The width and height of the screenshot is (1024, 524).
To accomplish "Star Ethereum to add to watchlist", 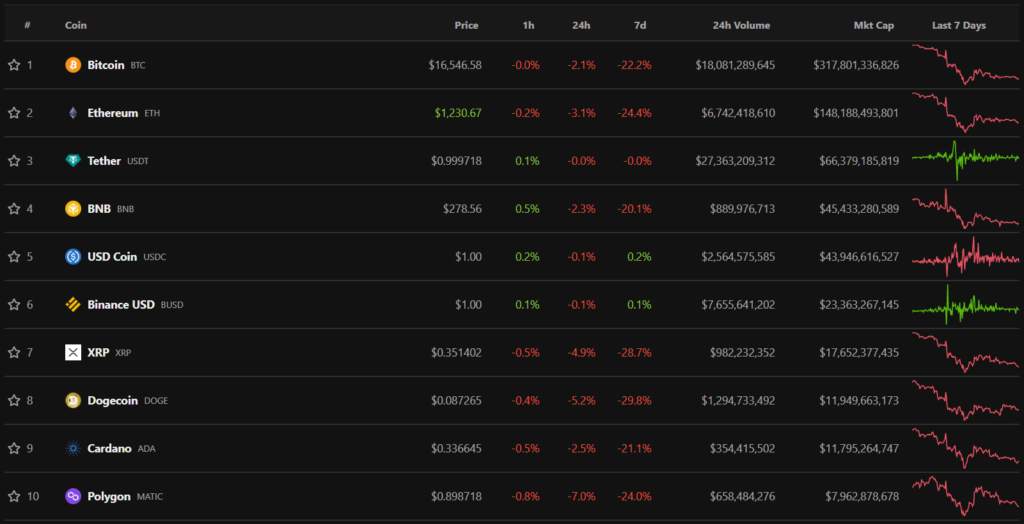I will 14,113.
